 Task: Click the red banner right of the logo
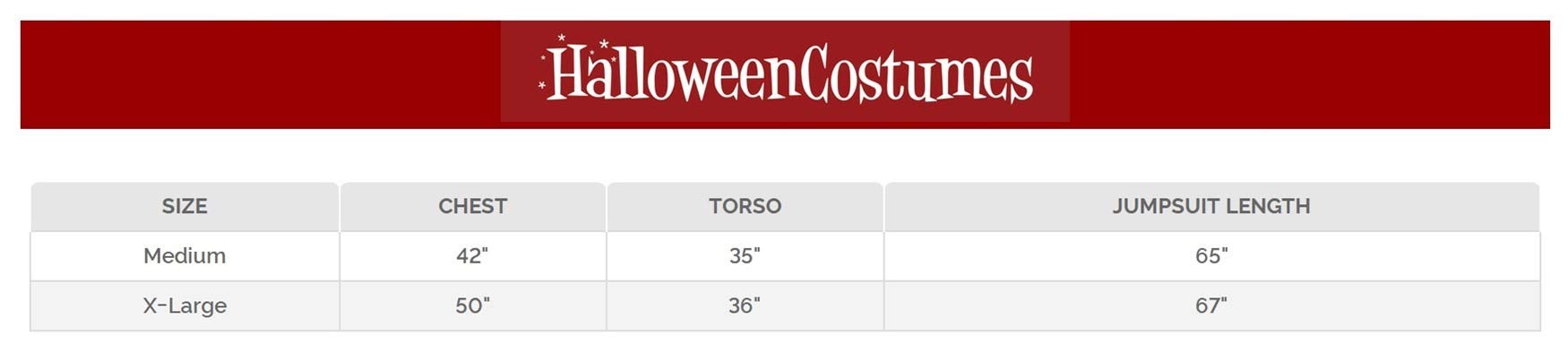coord(1308,74)
